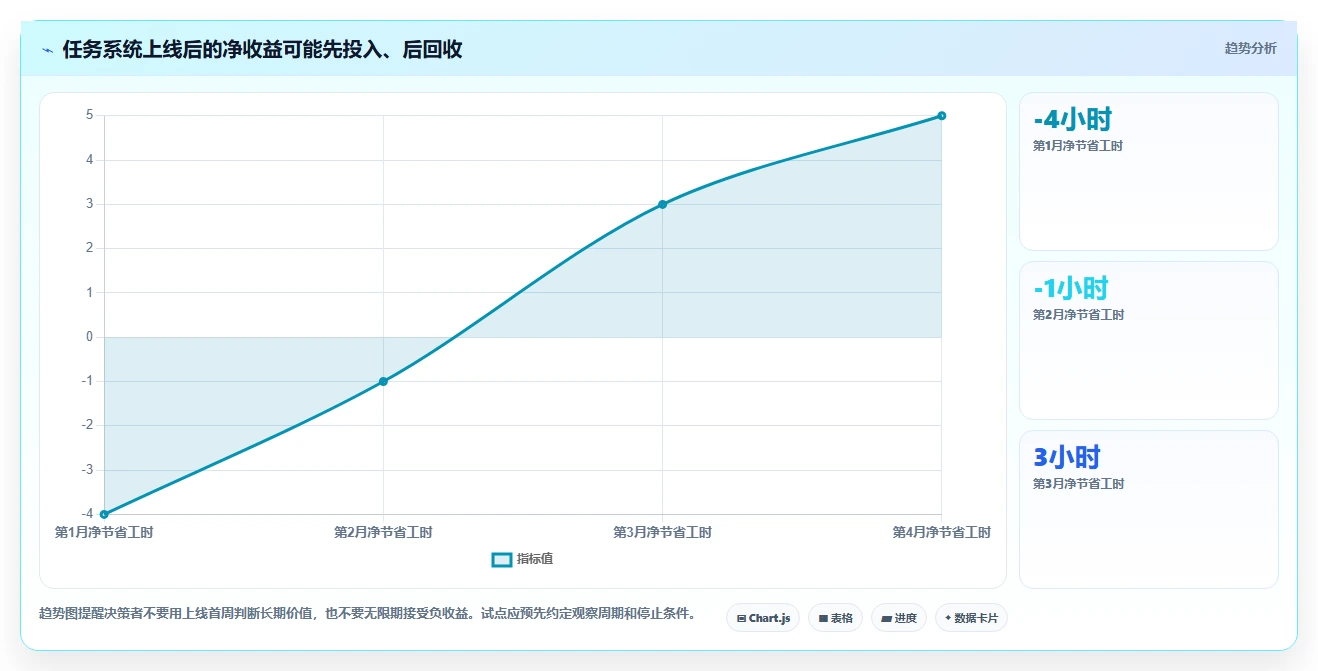Click the x-axis label 第4月净节省工时
The height and width of the screenshot is (671, 1318).
tap(941, 533)
